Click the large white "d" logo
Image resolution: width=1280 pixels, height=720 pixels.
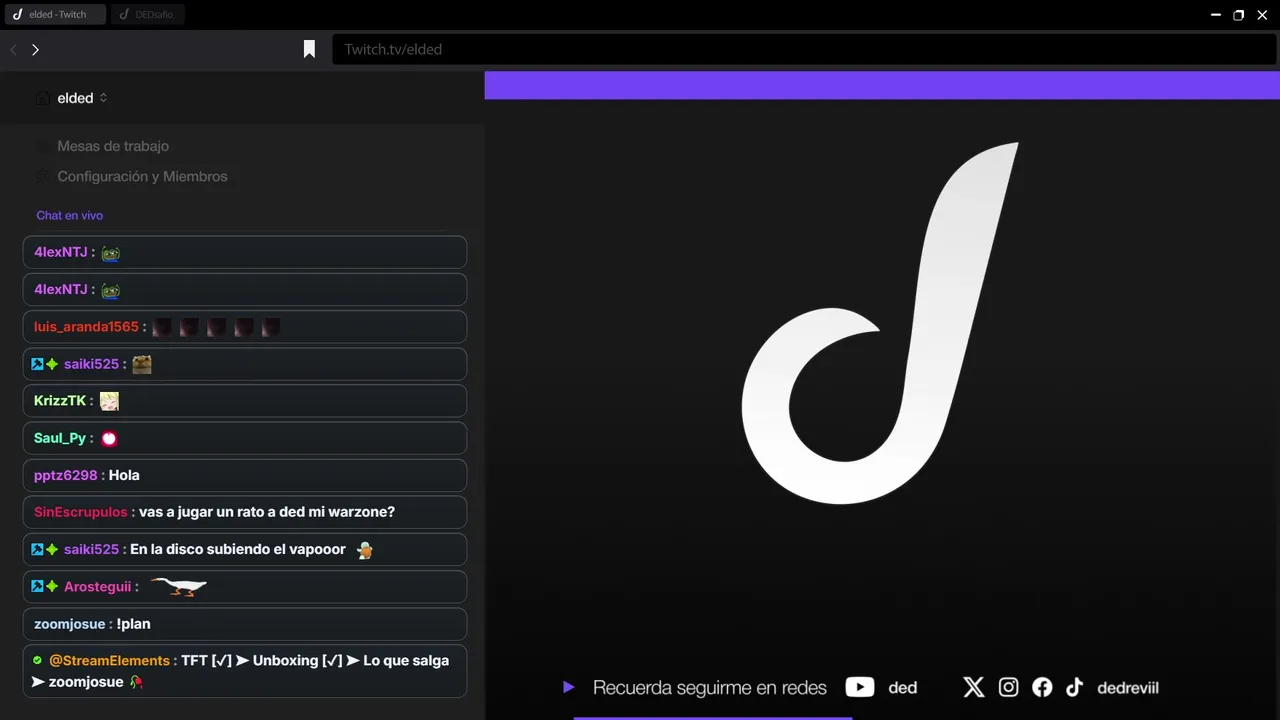(x=880, y=322)
